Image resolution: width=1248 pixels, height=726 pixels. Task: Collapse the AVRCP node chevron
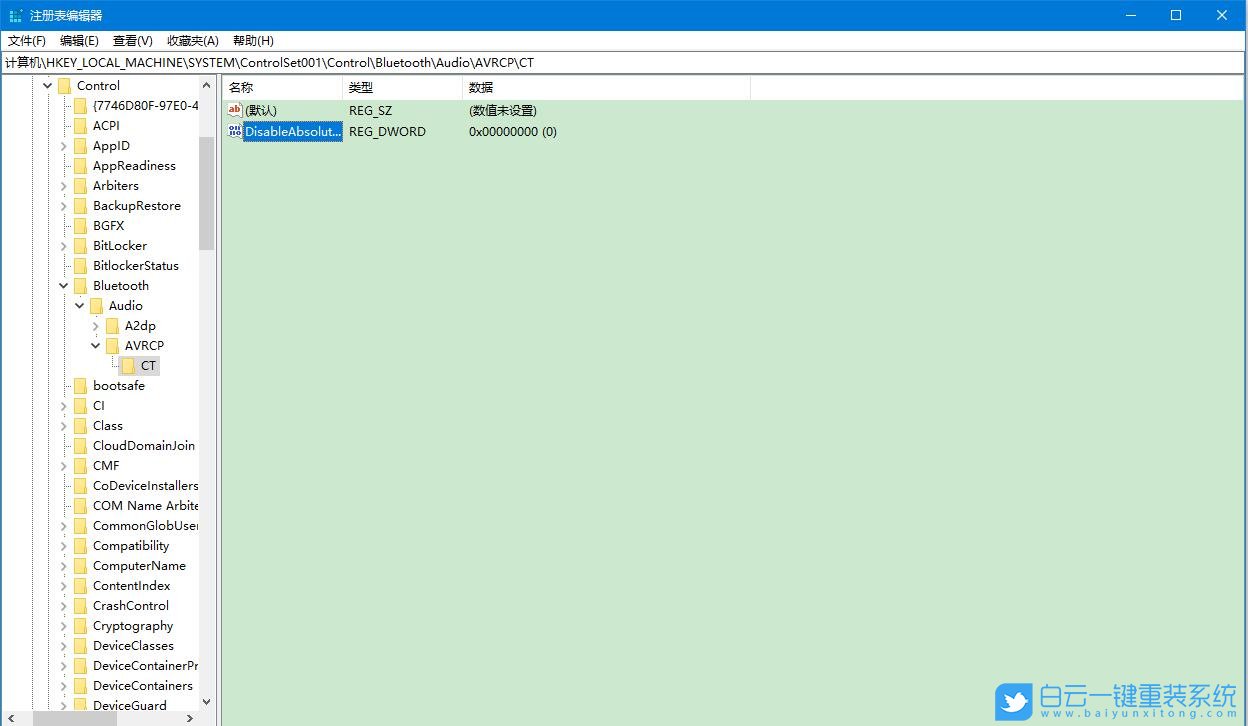click(x=94, y=345)
